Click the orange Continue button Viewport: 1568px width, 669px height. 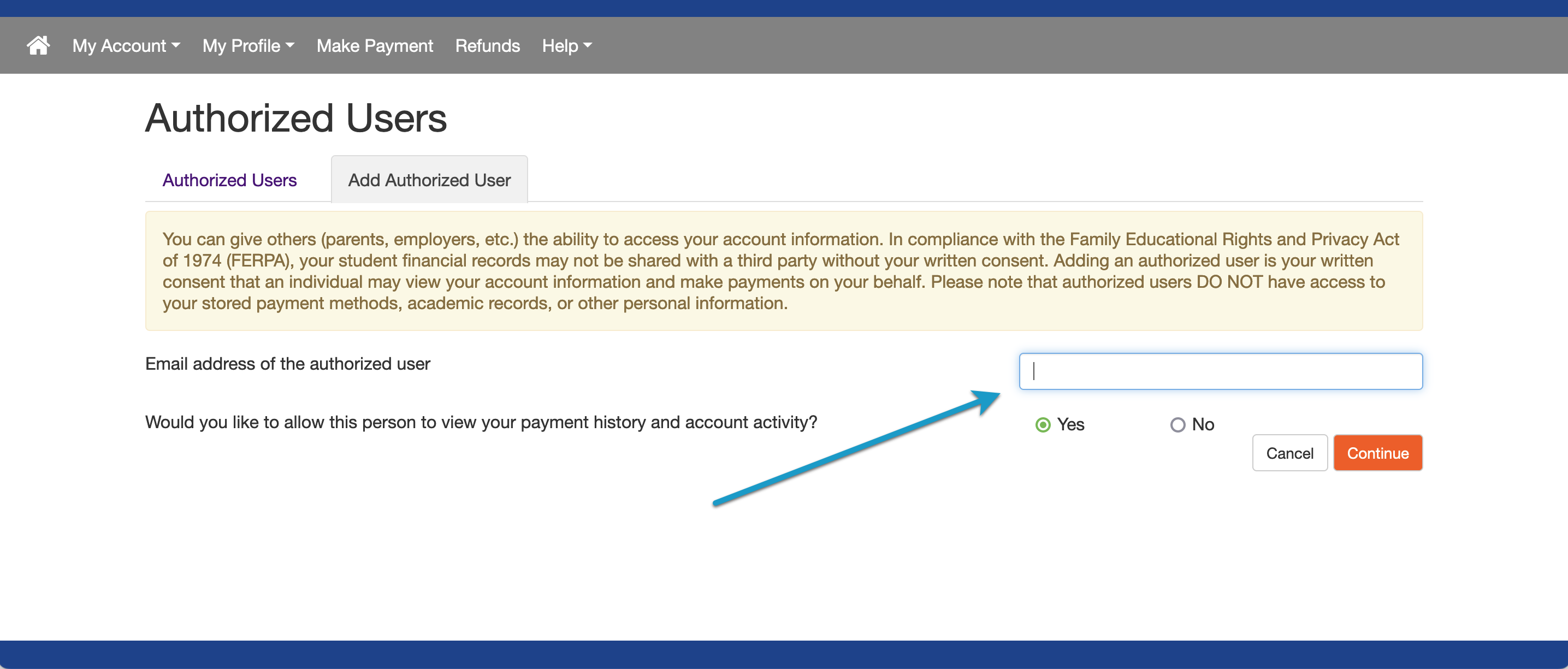click(1377, 453)
